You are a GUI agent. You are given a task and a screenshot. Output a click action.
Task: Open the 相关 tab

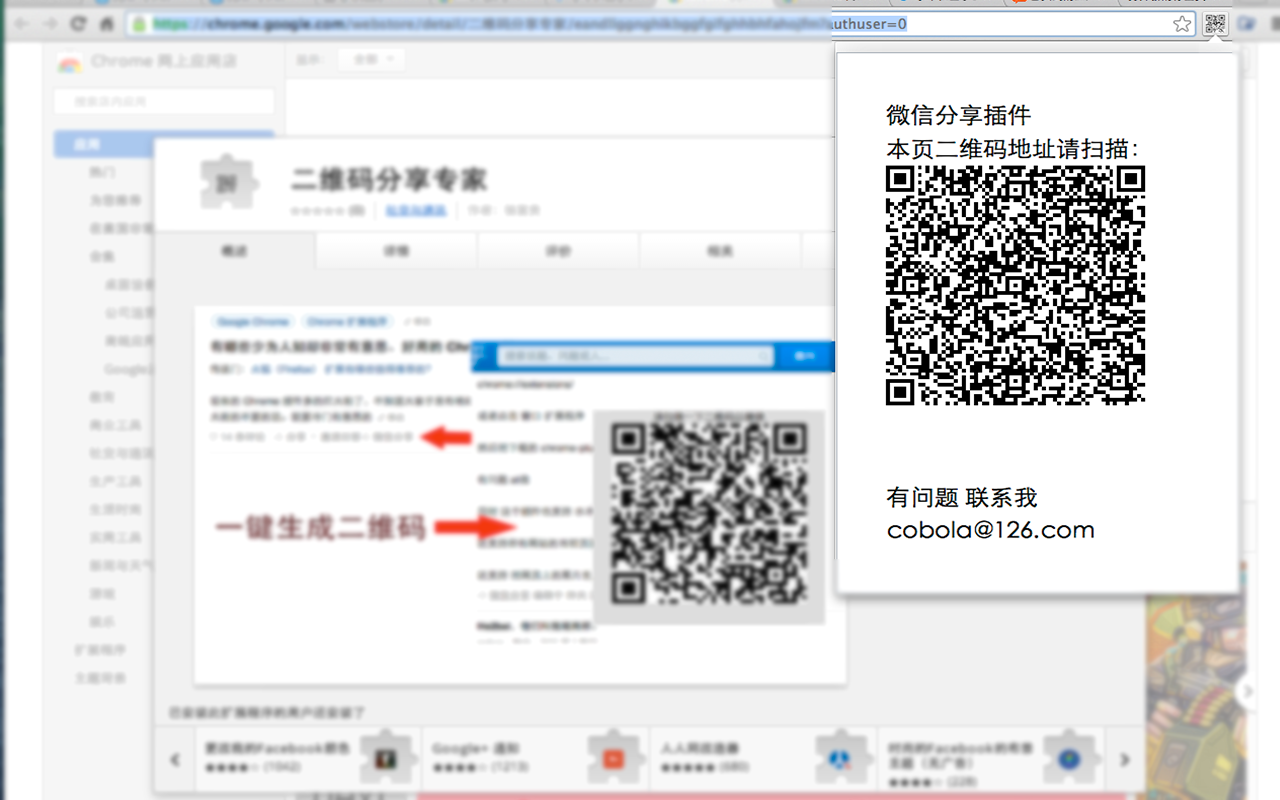point(720,251)
